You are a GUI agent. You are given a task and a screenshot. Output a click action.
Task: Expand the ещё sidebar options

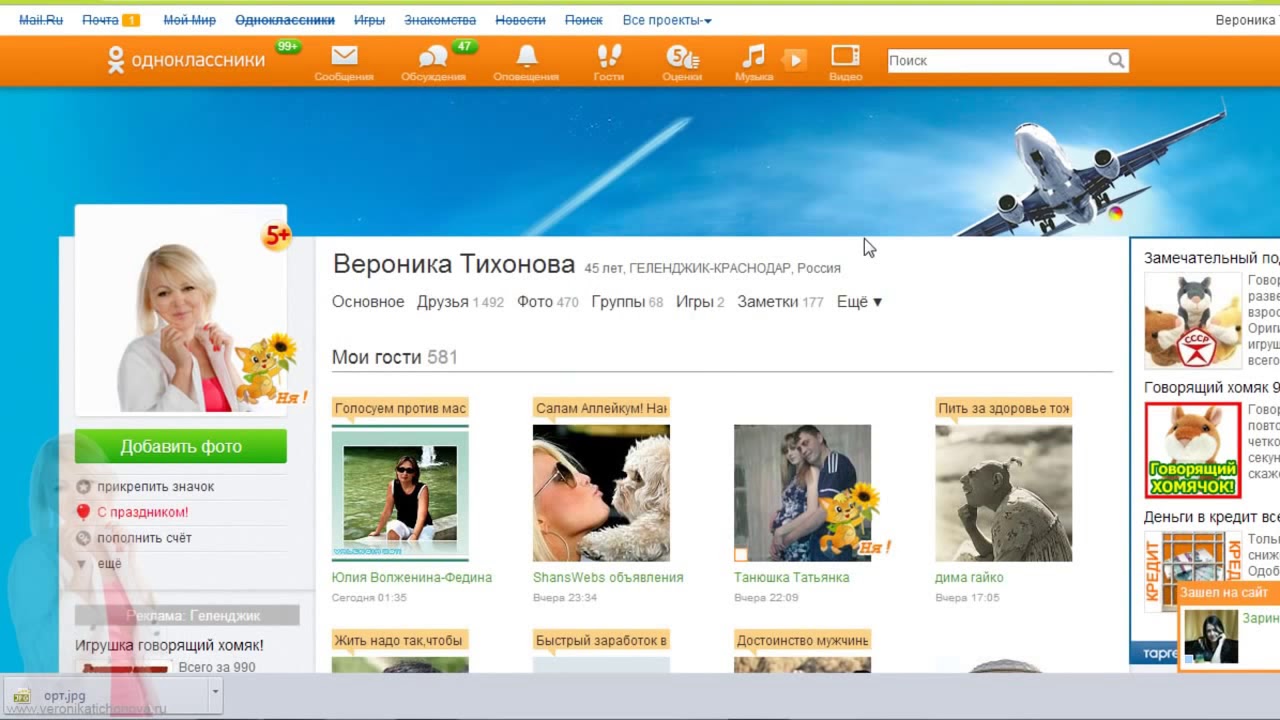(108, 564)
